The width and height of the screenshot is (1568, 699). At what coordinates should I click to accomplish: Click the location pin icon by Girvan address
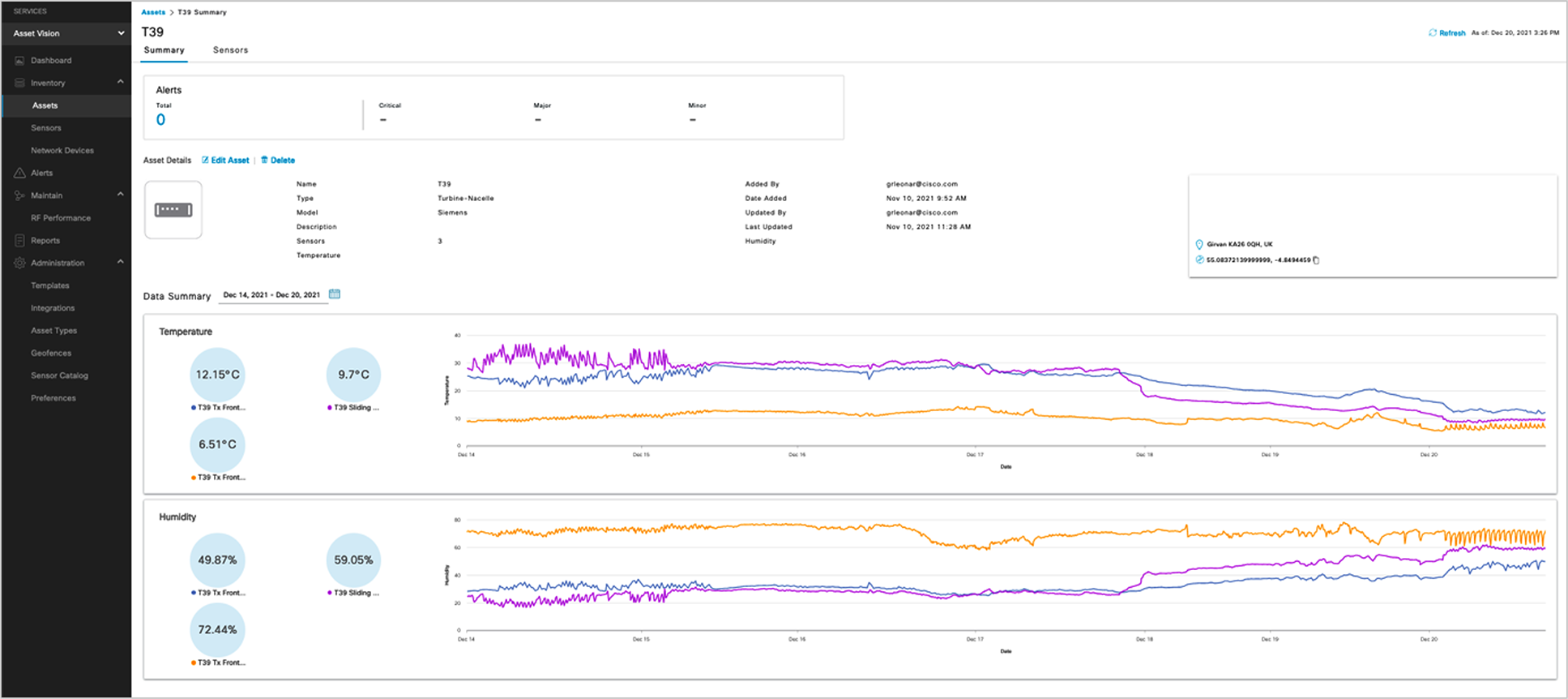tap(1199, 244)
